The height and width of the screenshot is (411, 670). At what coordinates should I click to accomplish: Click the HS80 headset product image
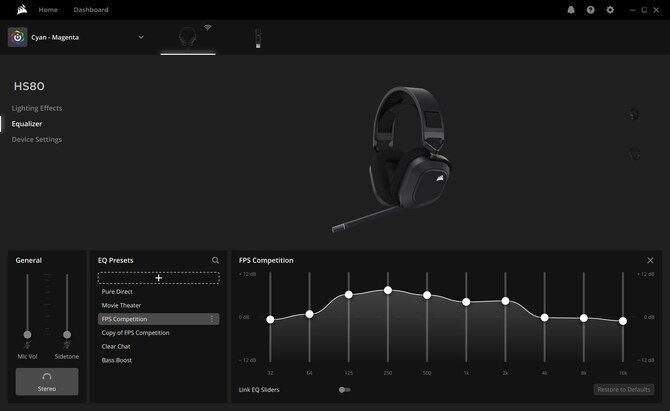click(393, 159)
